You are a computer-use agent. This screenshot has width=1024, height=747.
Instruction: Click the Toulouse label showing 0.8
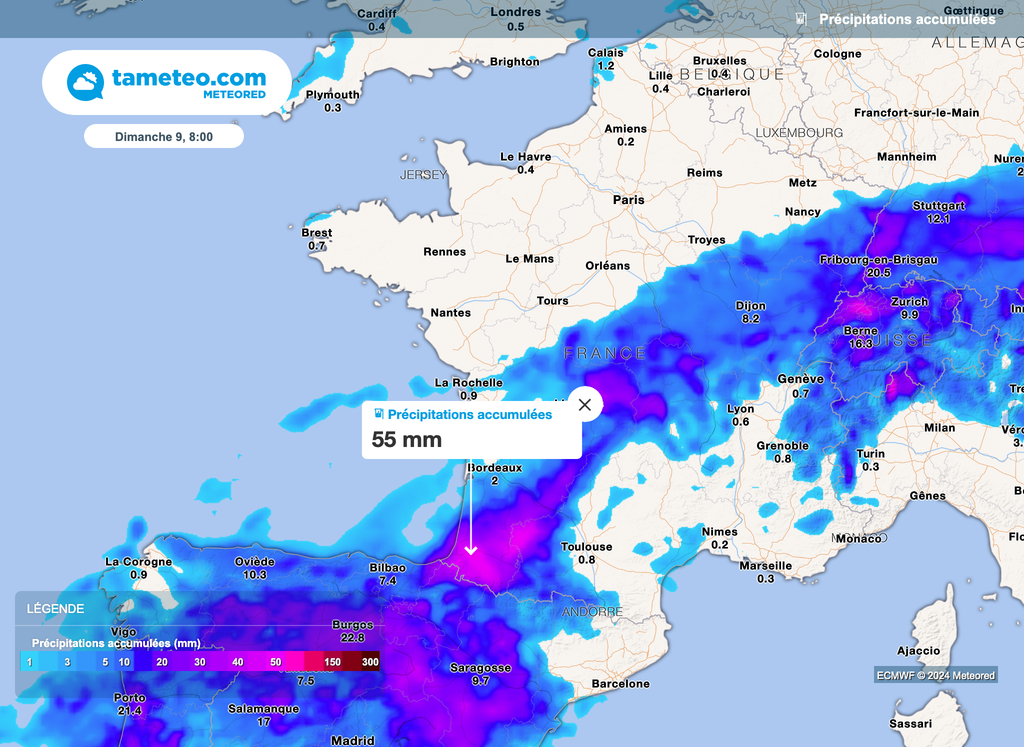(585, 552)
